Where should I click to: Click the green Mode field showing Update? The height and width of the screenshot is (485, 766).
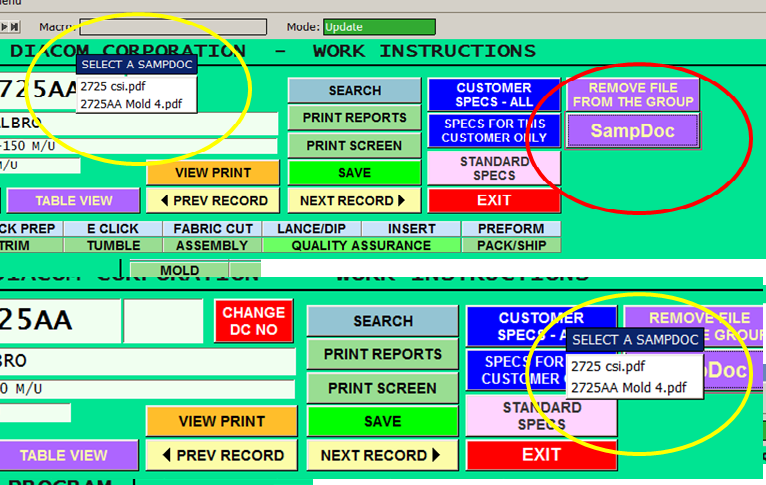pos(379,27)
